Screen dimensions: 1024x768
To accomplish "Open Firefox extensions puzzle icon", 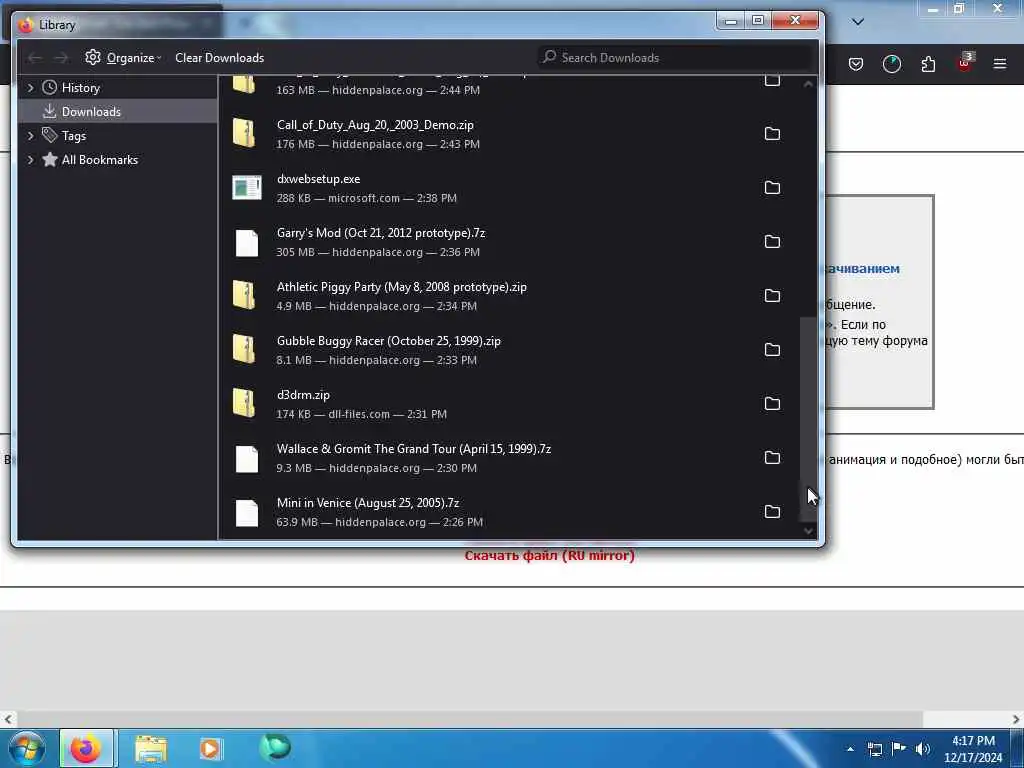I will [x=928, y=64].
